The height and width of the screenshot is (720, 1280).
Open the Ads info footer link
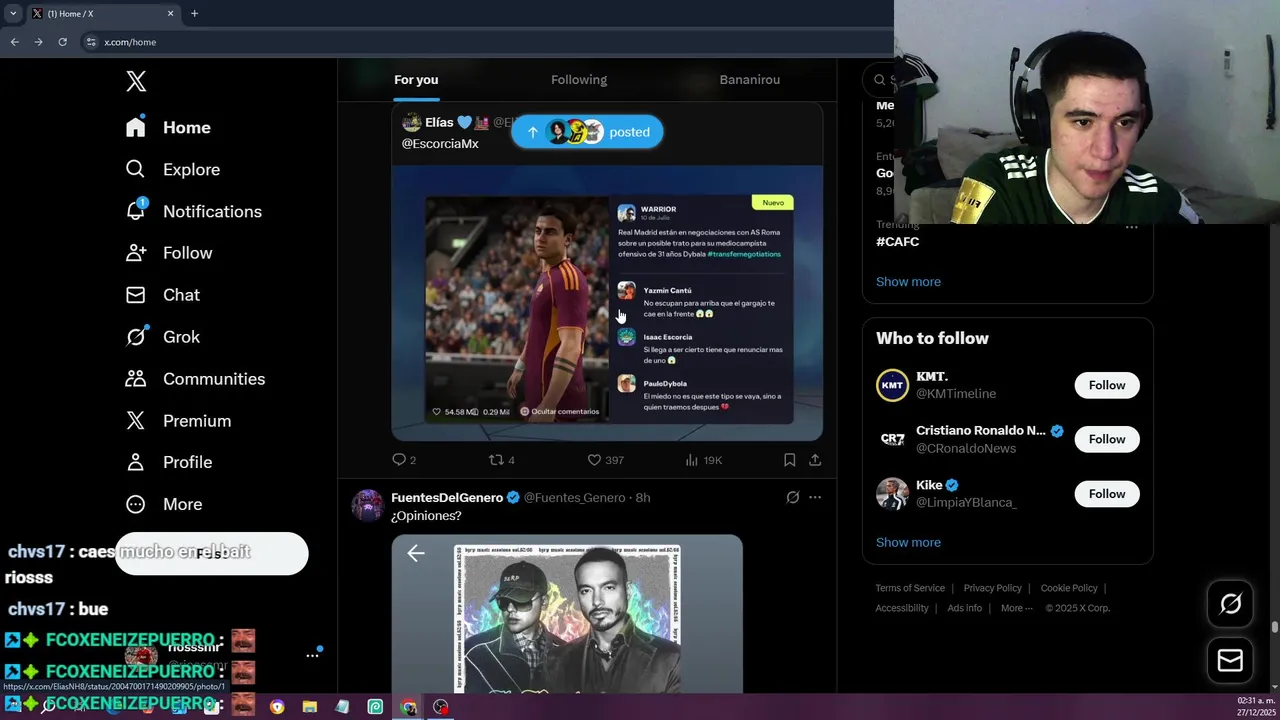tap(964, 608)
